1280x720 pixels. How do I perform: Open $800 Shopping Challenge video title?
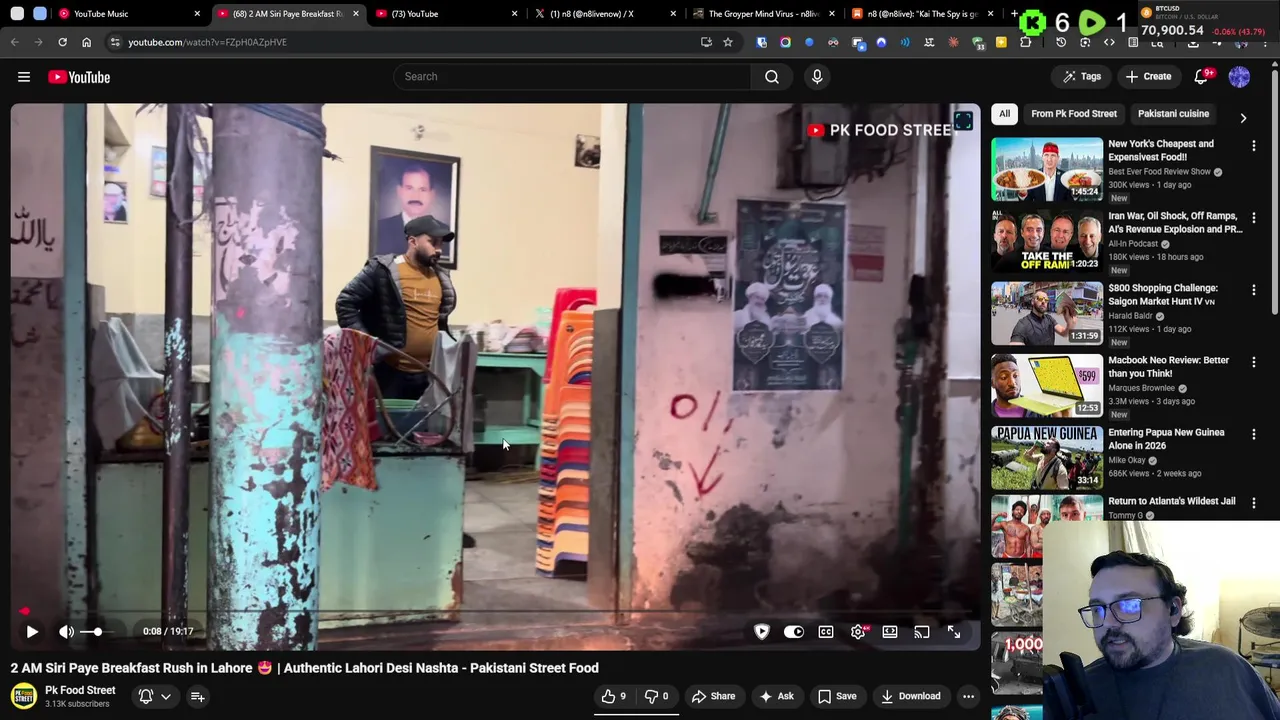tap(1163, 294)
